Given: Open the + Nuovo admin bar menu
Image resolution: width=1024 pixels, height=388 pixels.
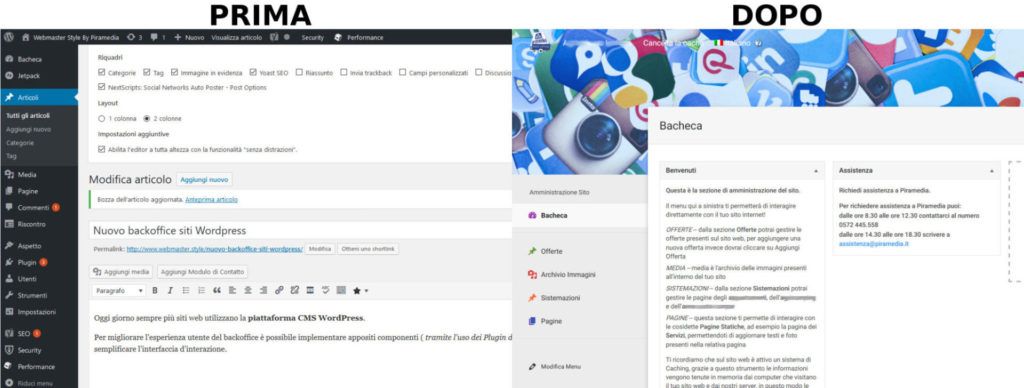Looking at the screenshot, I should click(189, 37).
